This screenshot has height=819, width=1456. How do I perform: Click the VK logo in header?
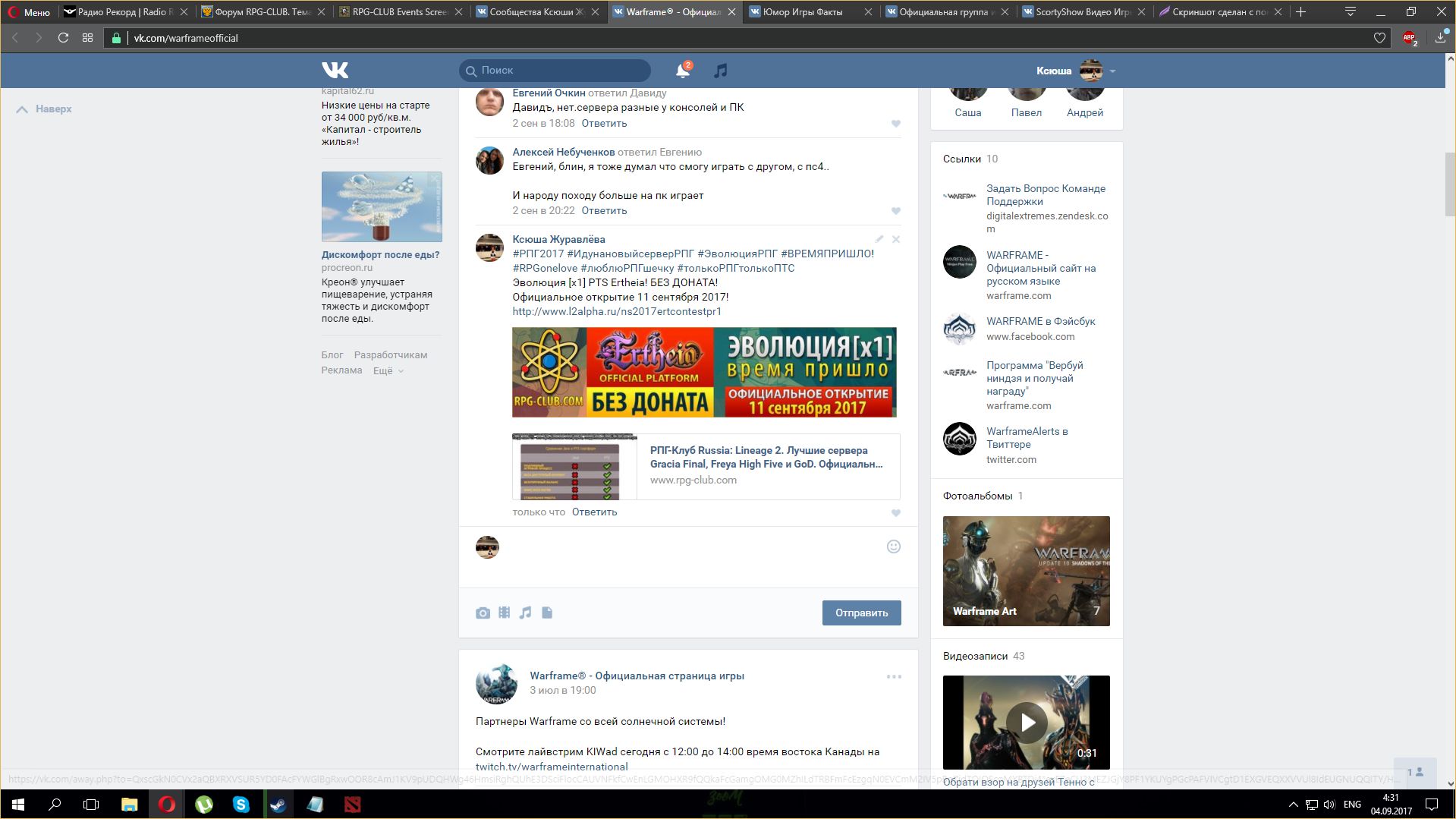tap(335, 70)
